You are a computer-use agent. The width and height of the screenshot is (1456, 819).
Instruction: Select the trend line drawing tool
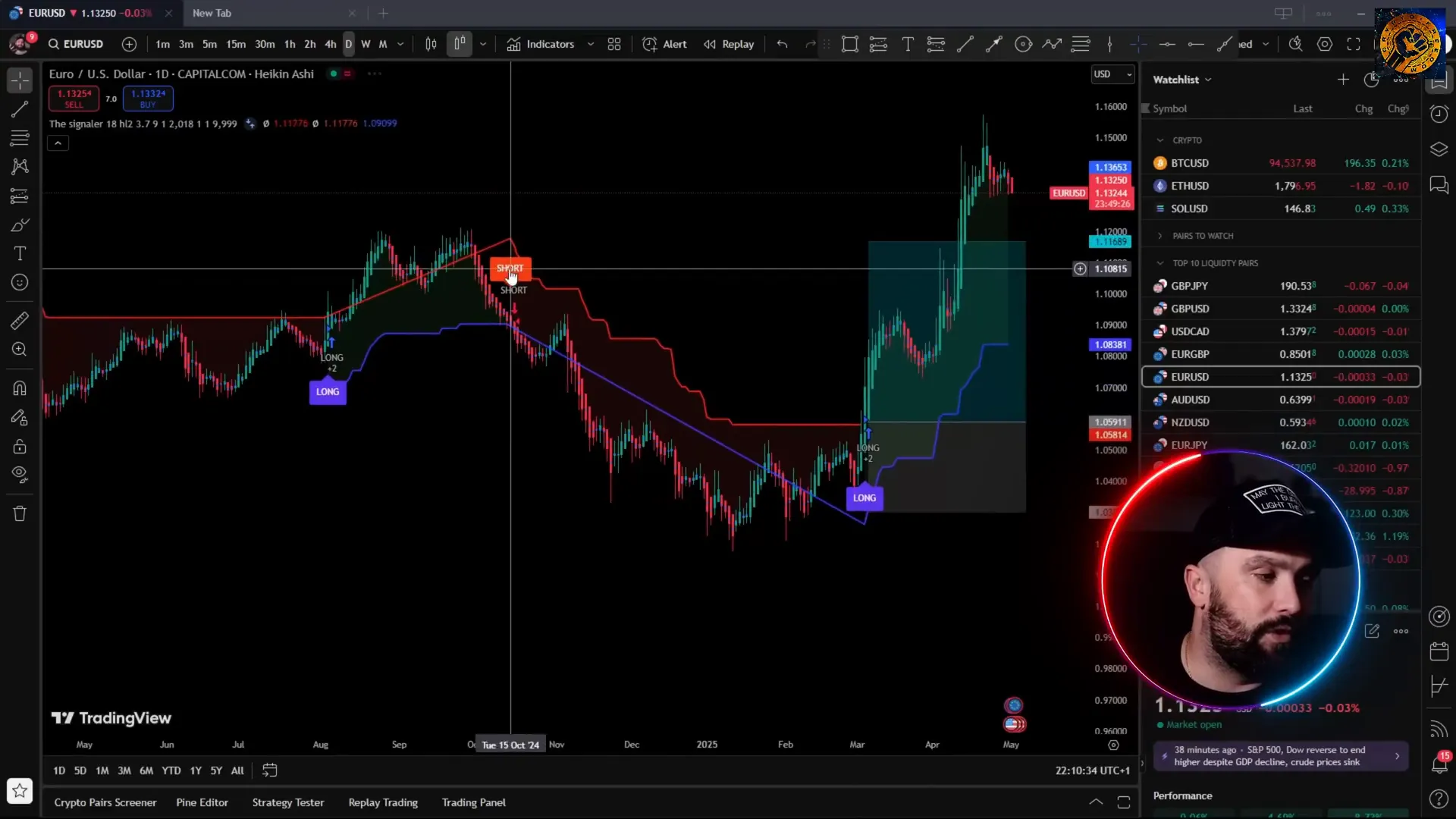click(20, 109)
